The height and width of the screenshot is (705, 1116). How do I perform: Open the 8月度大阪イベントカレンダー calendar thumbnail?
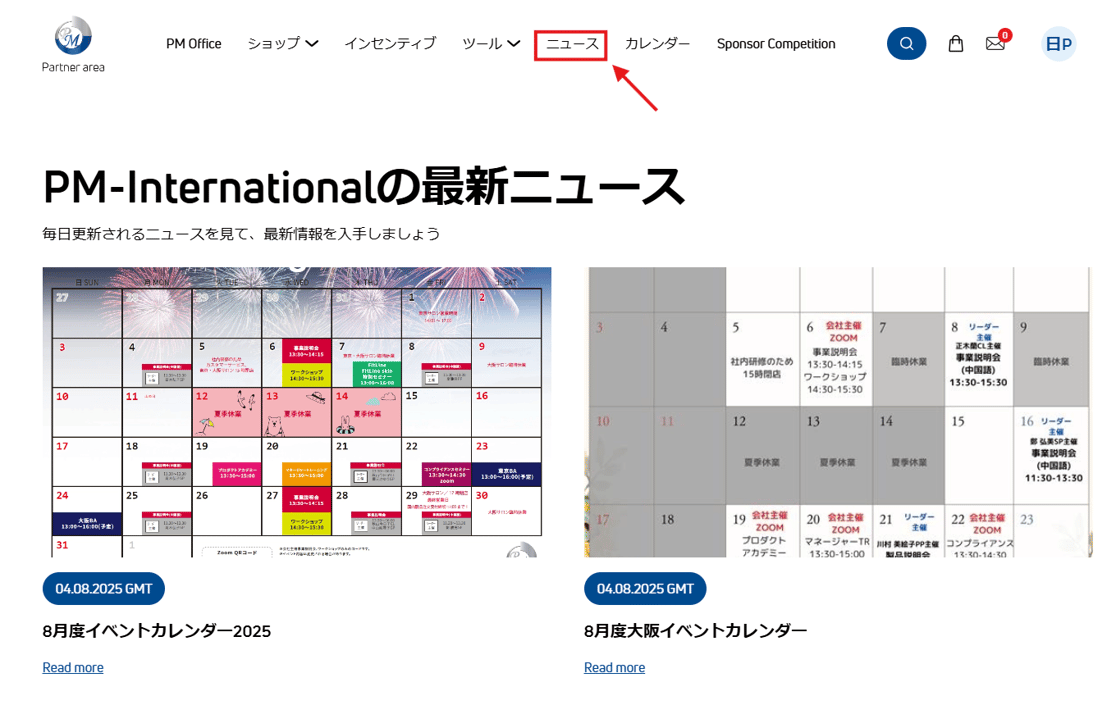point(837,412)
